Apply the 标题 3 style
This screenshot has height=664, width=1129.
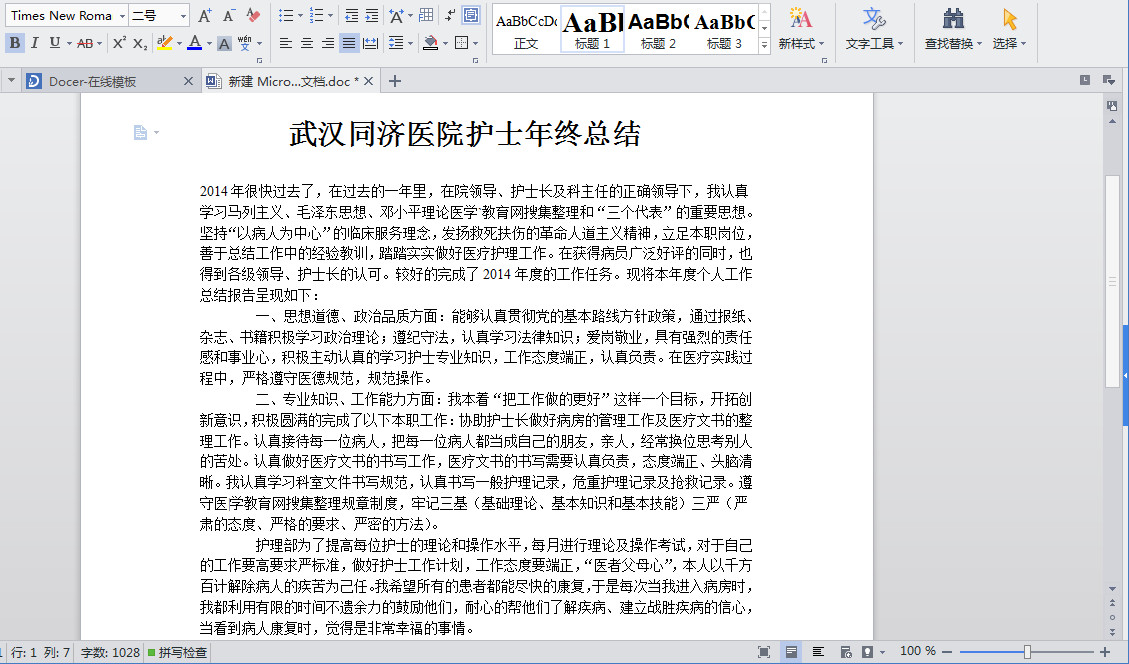(x=724, y=29)
